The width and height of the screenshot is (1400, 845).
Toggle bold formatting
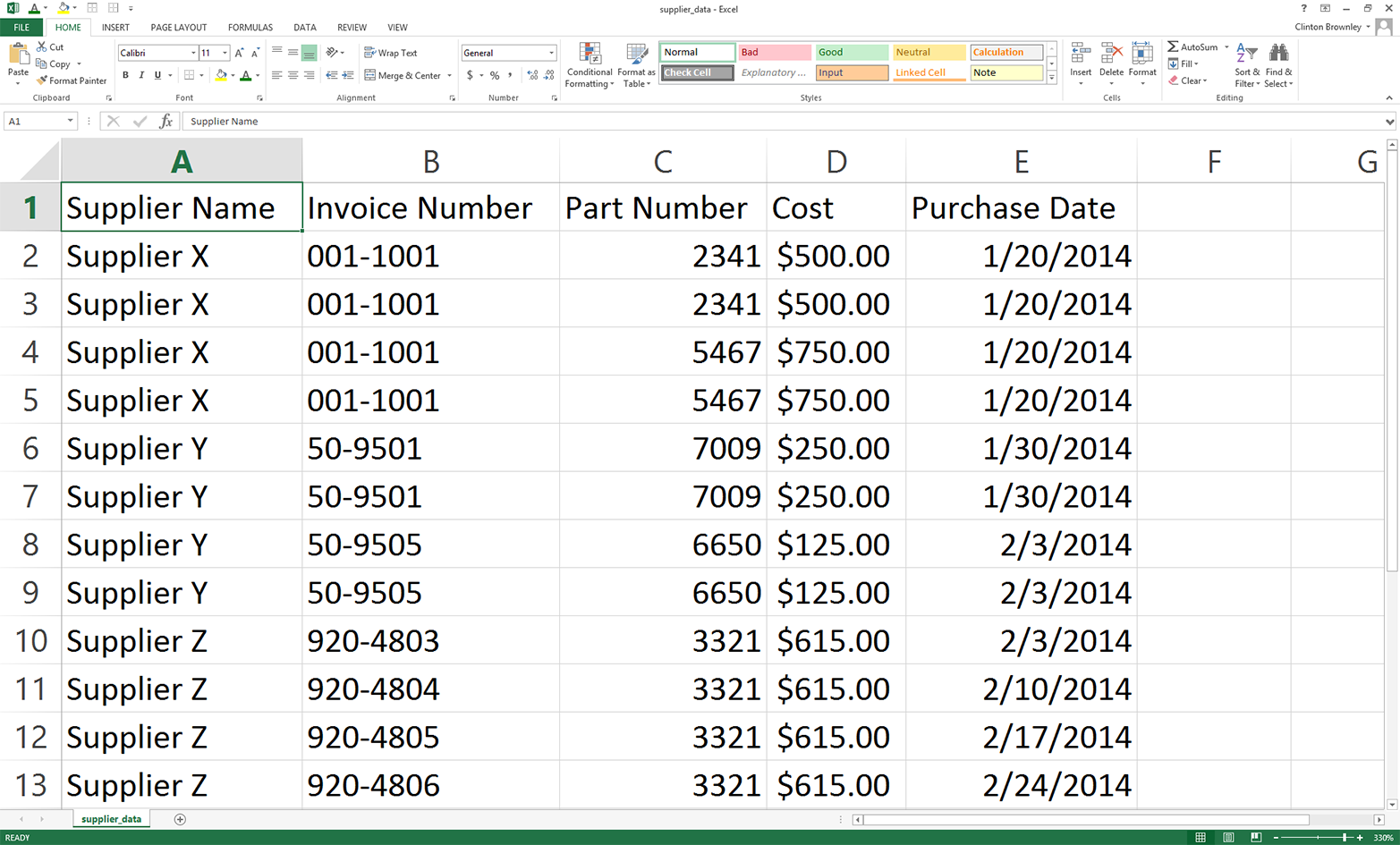(x=125, y=75)
